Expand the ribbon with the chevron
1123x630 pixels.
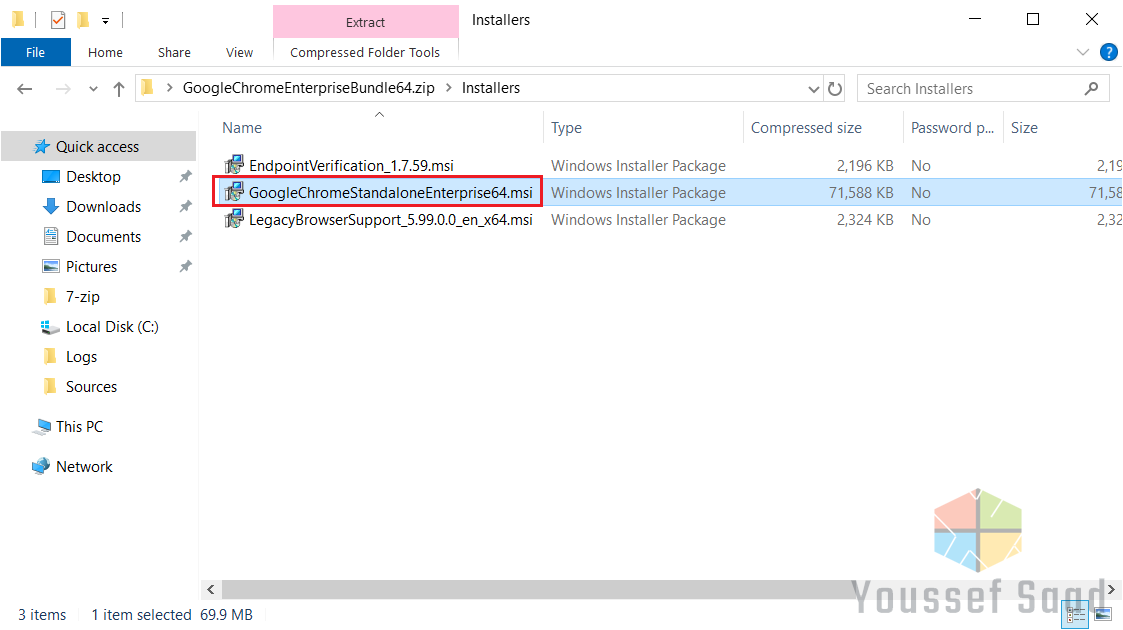1083,52
